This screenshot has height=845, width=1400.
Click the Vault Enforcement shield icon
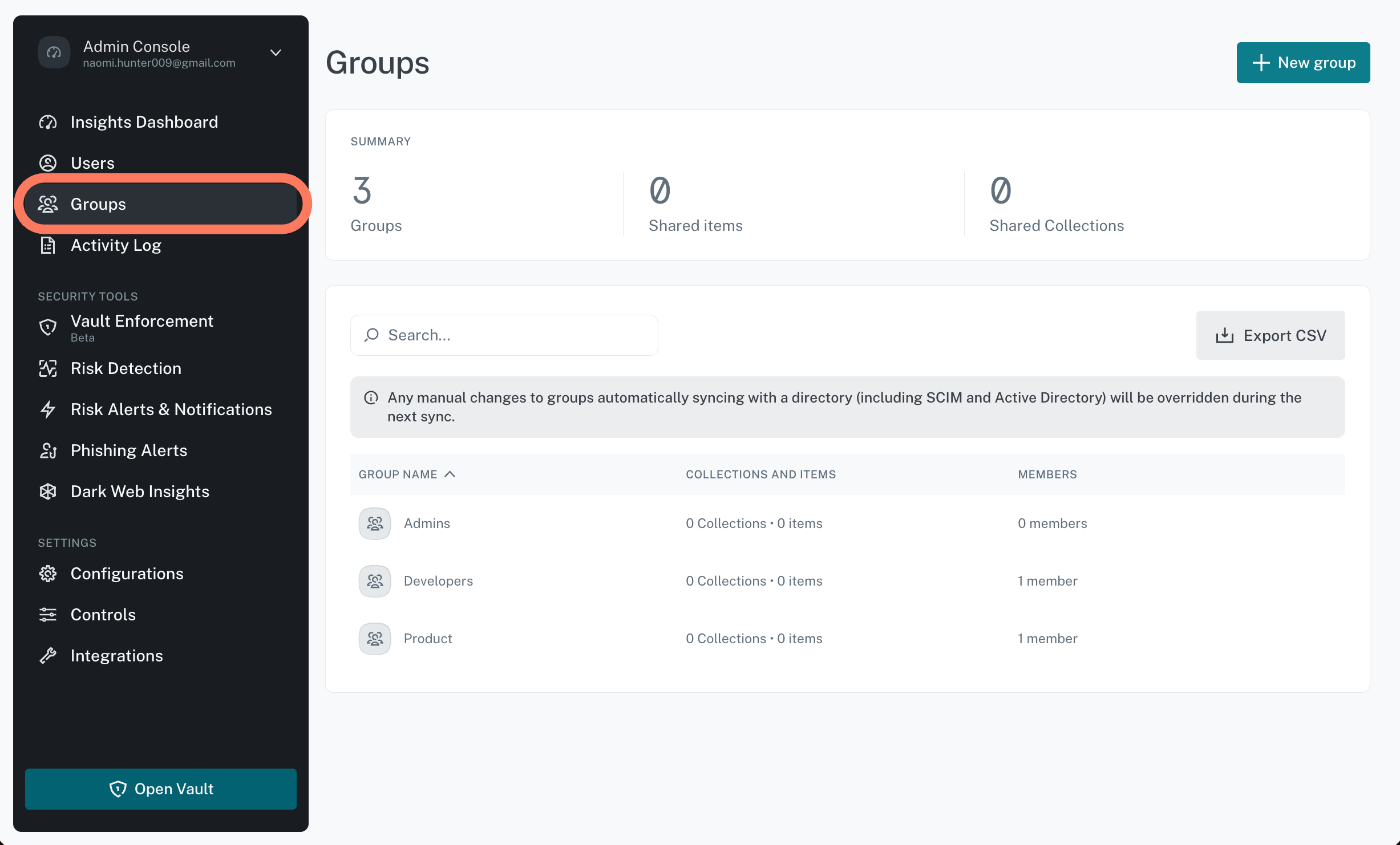pyautogui.click(x=48, y=327)
